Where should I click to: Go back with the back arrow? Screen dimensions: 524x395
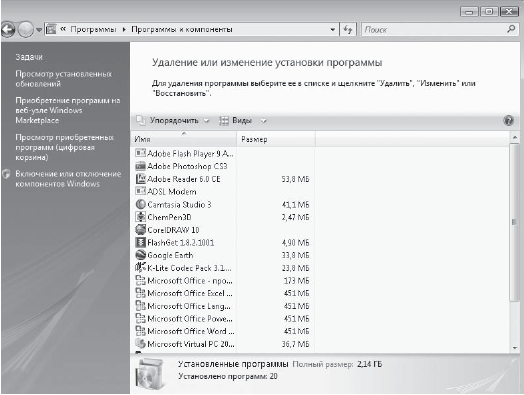pos(8,30)
